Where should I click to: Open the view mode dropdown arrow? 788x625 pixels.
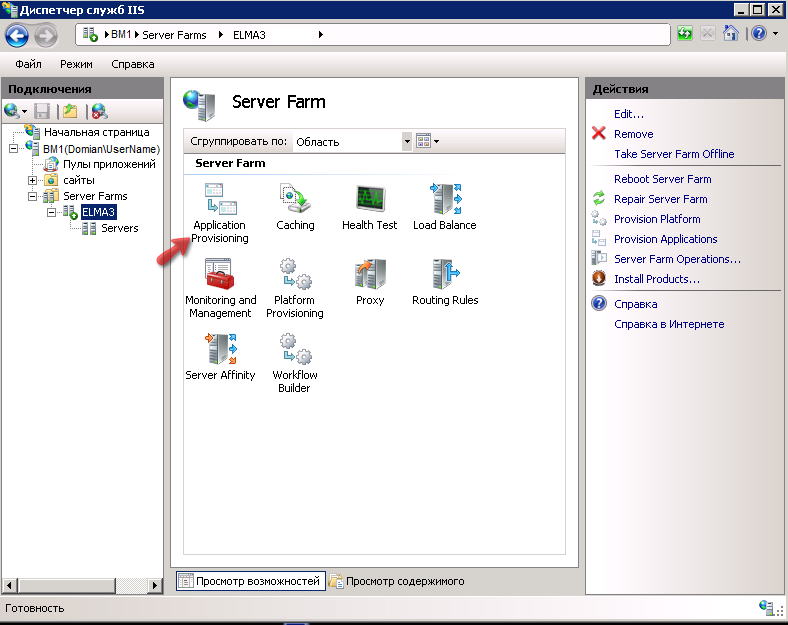pyautogui.click(x=436, y=142)
